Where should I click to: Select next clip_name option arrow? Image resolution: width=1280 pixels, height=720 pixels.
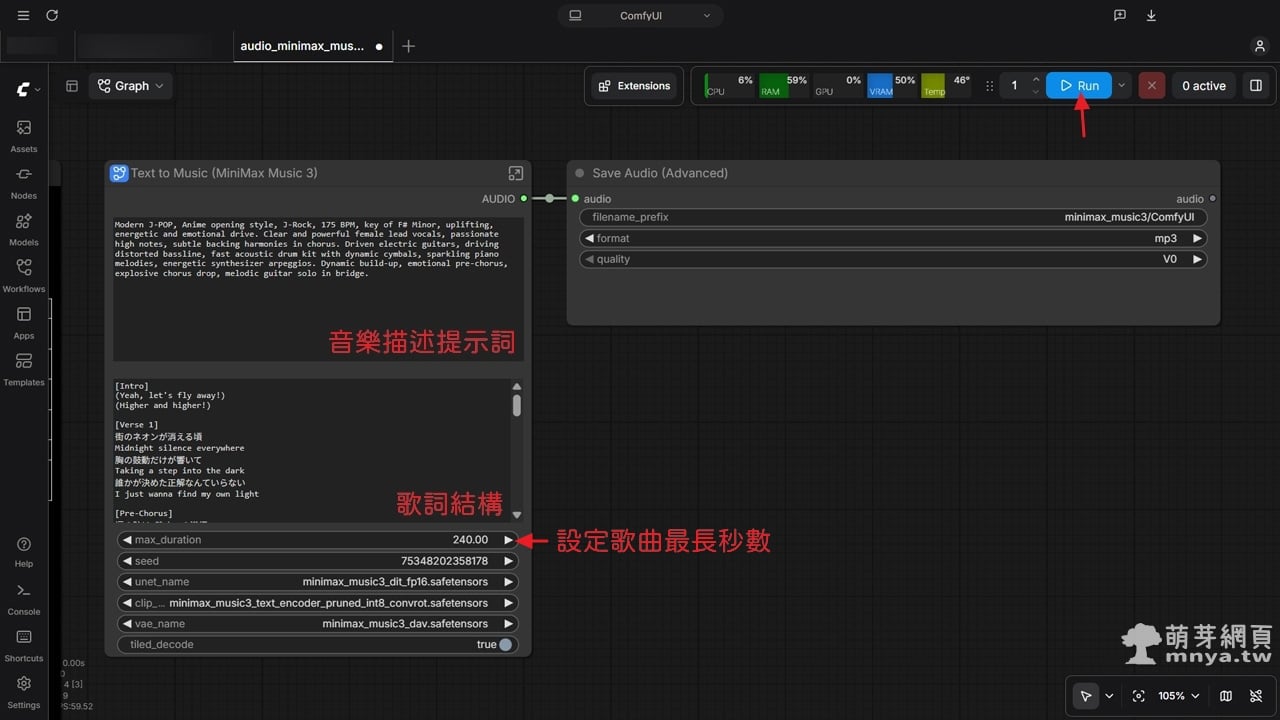[x=508, y=603]
